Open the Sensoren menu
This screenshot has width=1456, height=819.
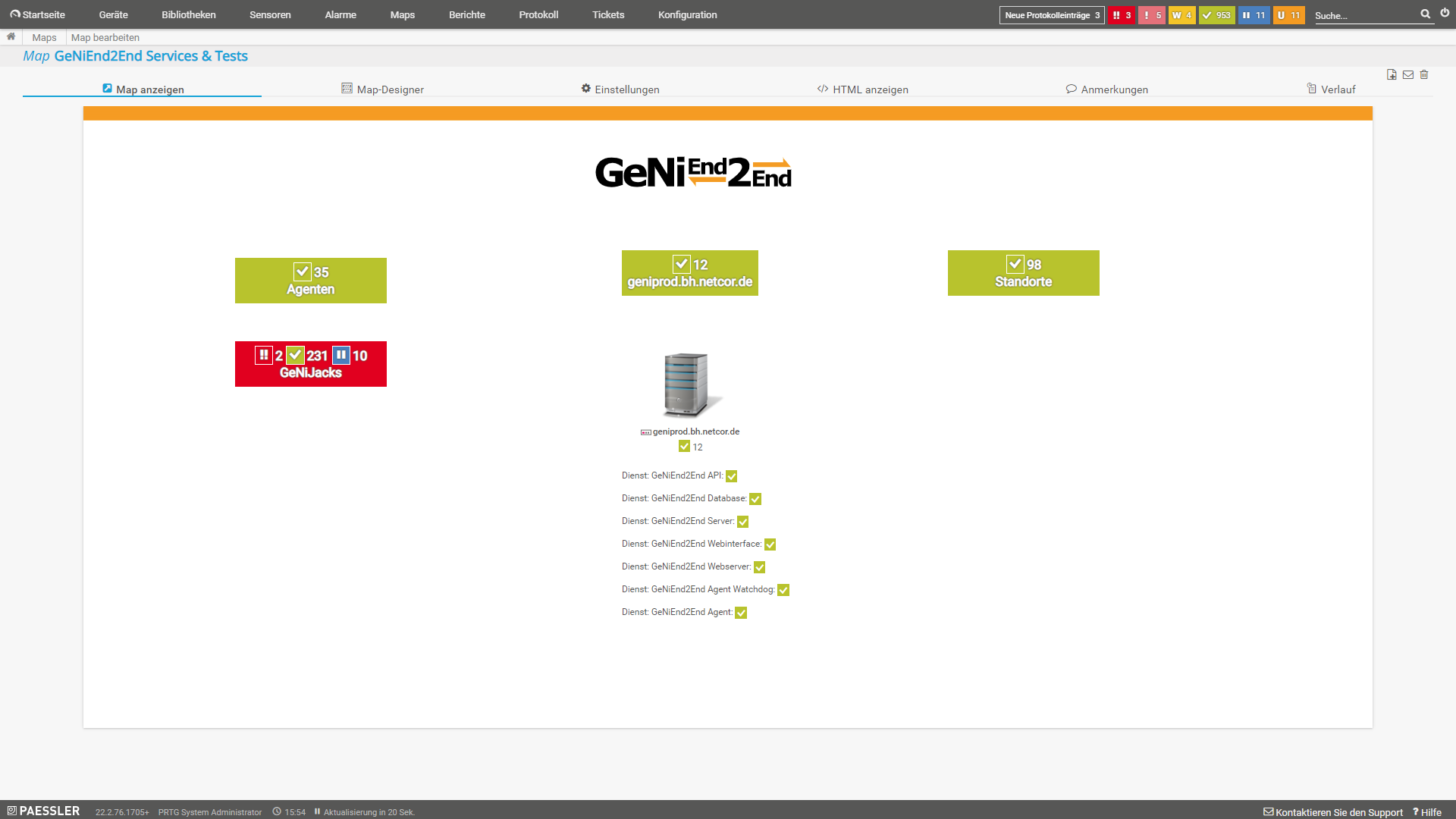[x=270, y=14]
